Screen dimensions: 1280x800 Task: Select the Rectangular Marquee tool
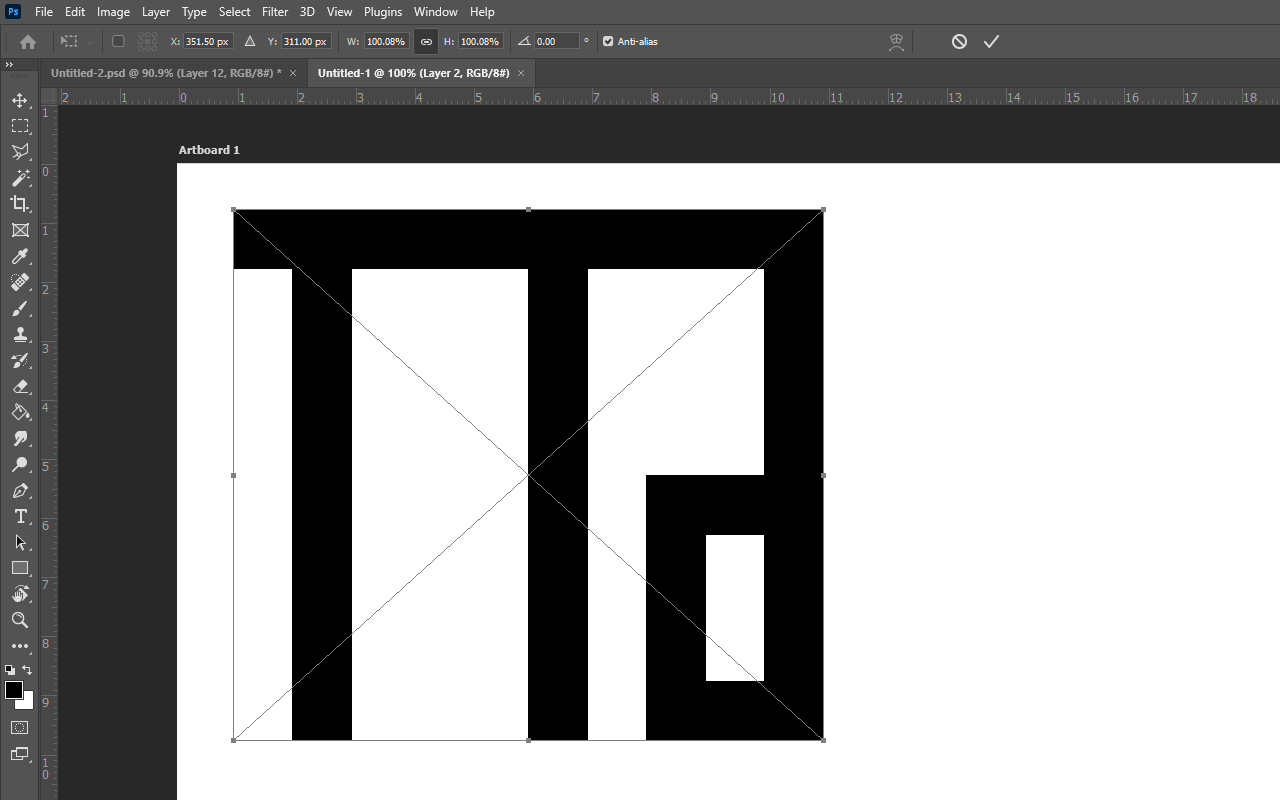pos(20,126)
